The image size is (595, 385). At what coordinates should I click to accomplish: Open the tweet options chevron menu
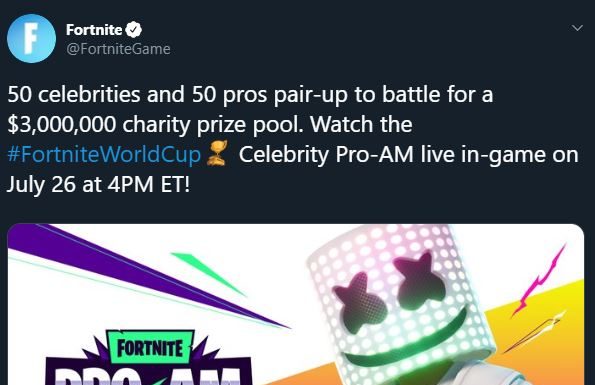(x=577, y=28)
